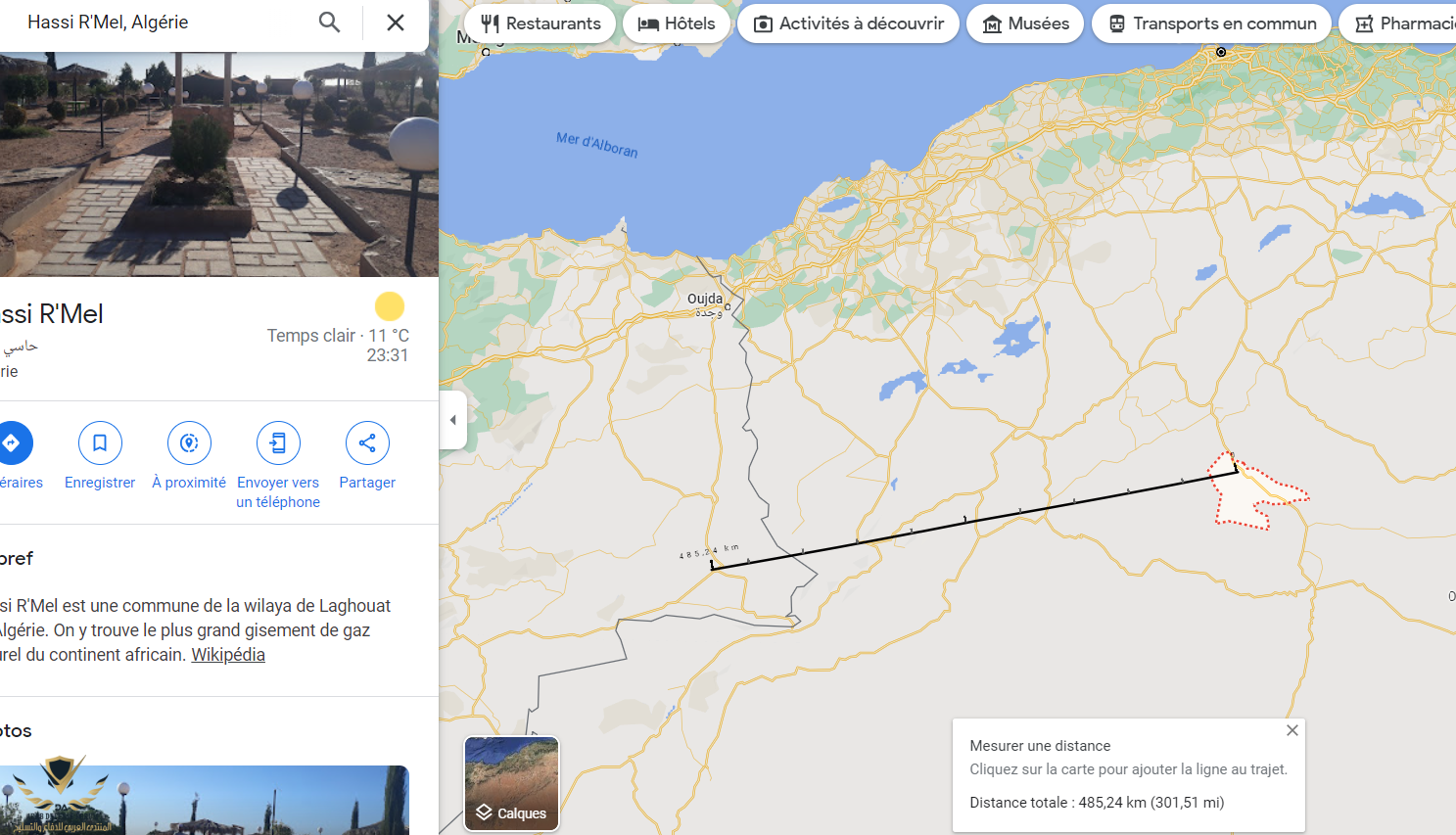Close the Mesurer une distance box
Screen dimensions: 1456x835
point(1292,730)
